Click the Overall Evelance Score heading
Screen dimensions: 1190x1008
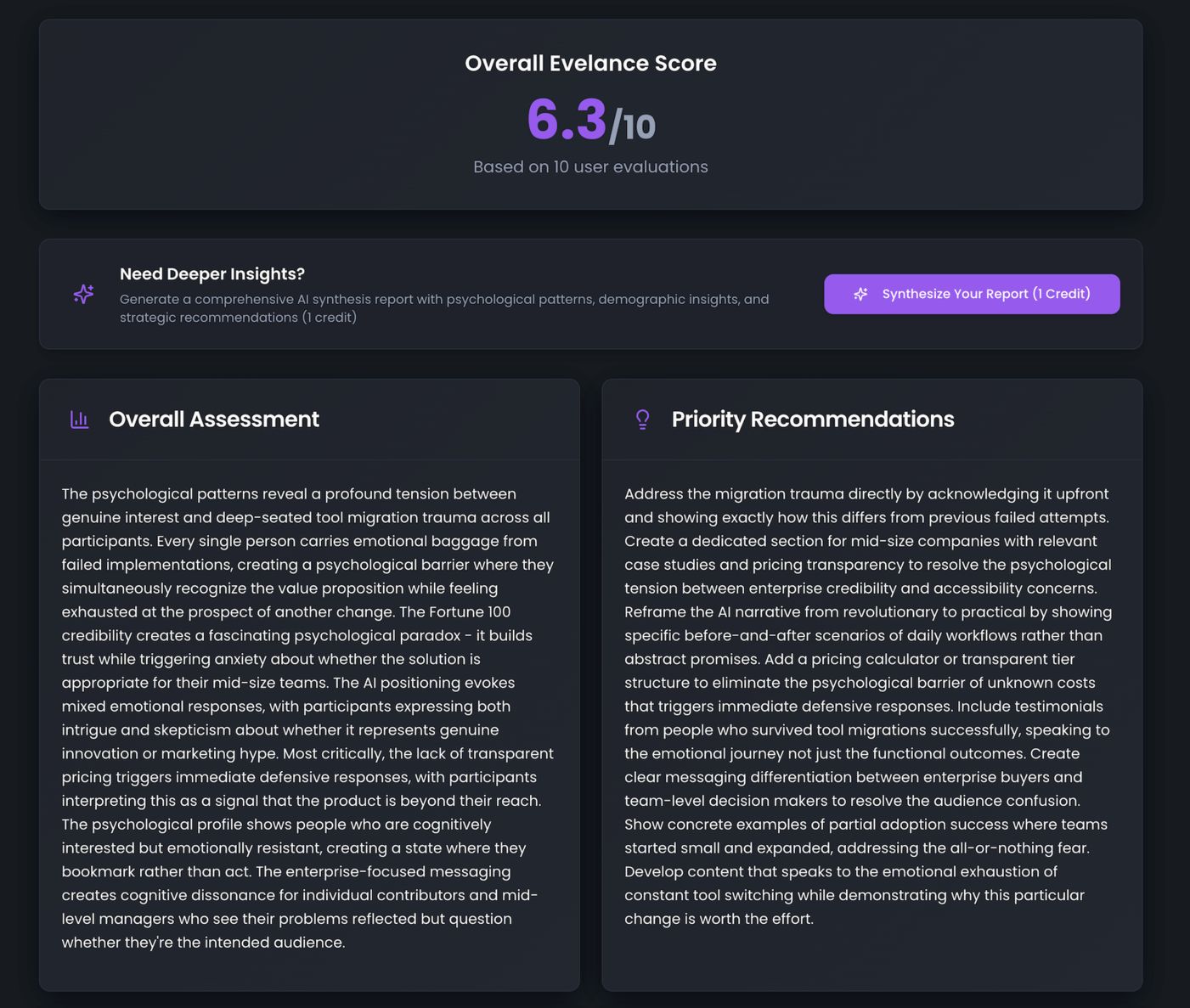pos(590,64)
